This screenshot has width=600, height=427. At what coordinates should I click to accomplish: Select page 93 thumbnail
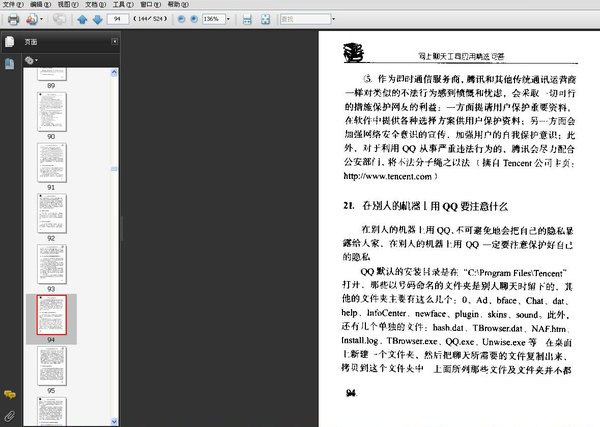[x=52, y=264]
